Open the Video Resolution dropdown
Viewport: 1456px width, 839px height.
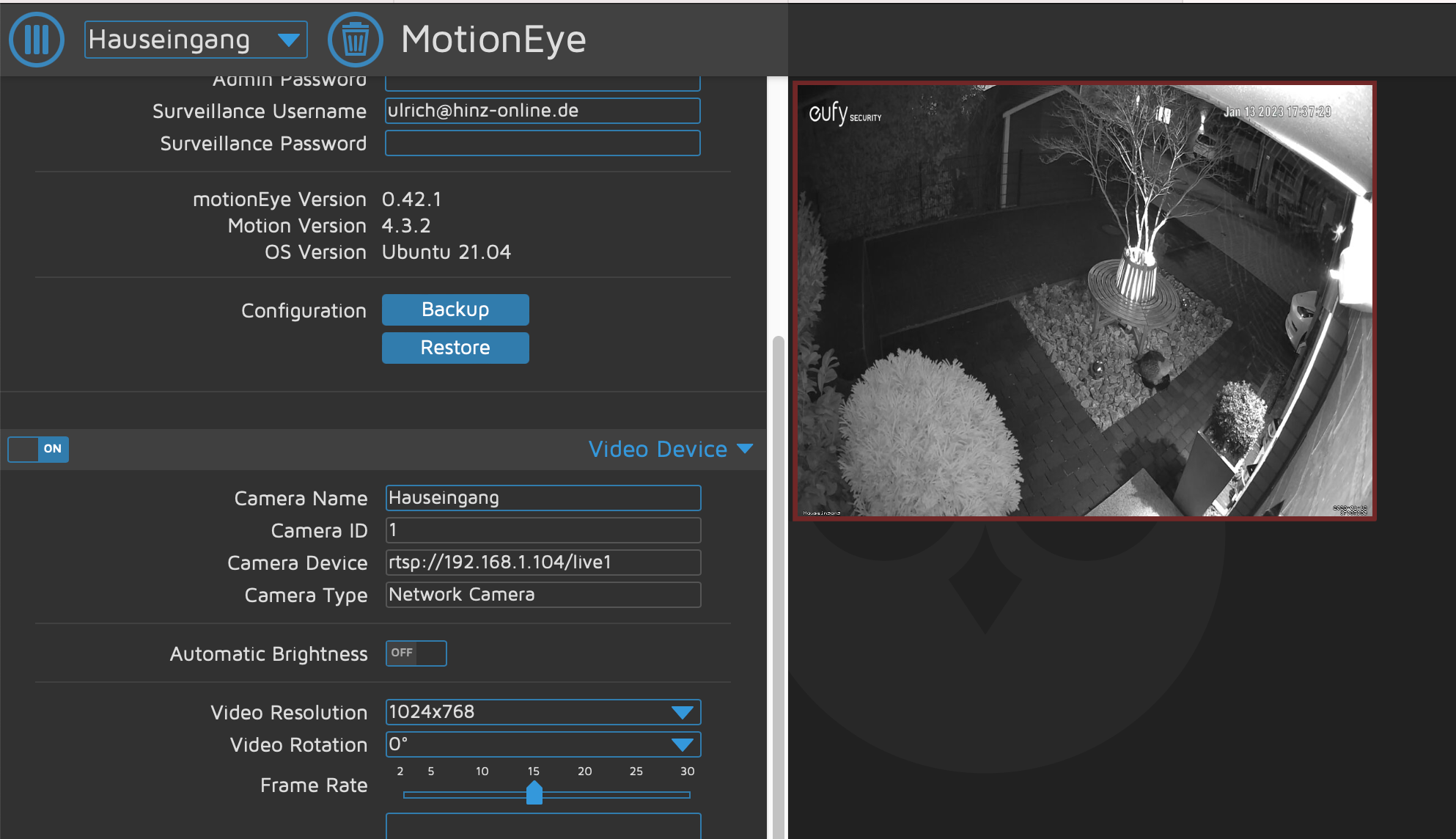(x=543, y=712)
